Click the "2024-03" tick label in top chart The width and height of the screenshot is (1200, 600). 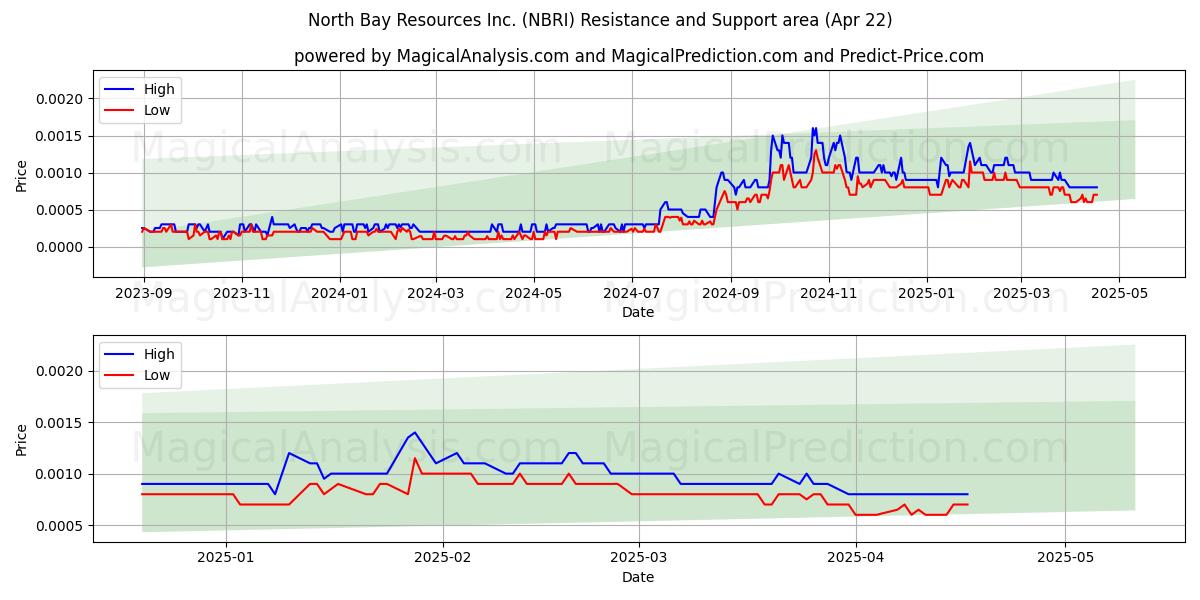(x=435, y=292)
